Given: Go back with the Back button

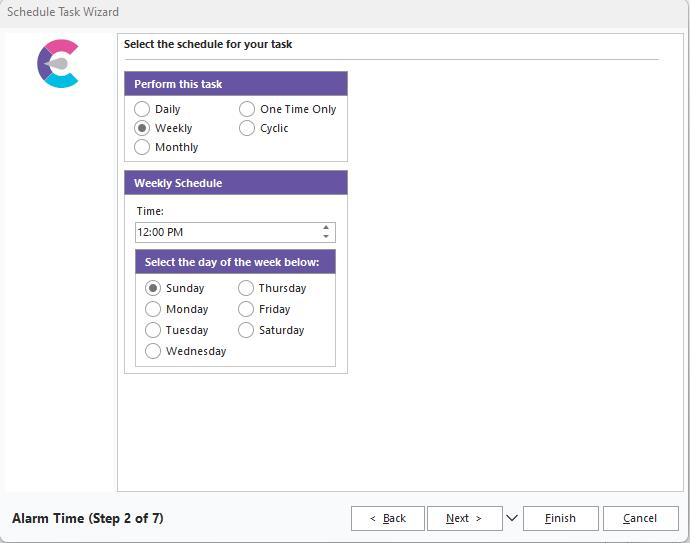Looking at the screenshot, I should (x=387, y=518).
